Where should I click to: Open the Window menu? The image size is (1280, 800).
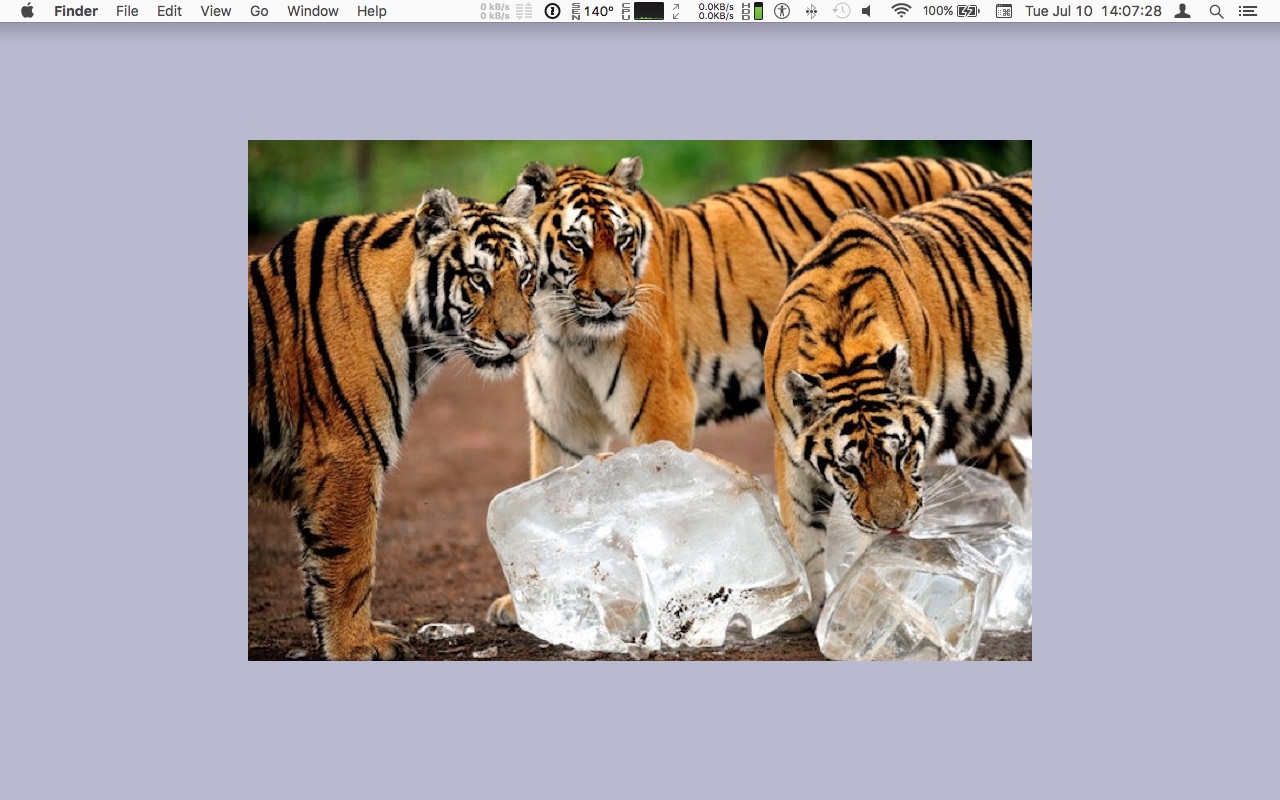312,11
